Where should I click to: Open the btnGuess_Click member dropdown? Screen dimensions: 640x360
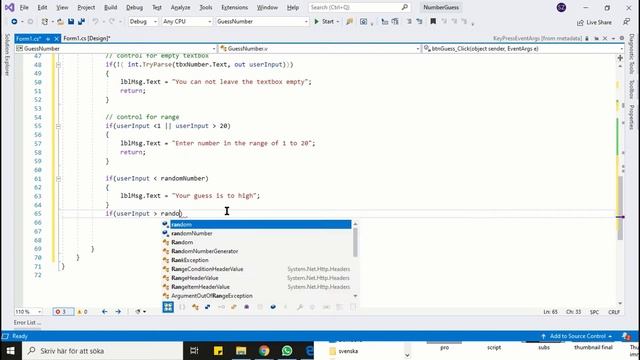[x=523, y=49]
